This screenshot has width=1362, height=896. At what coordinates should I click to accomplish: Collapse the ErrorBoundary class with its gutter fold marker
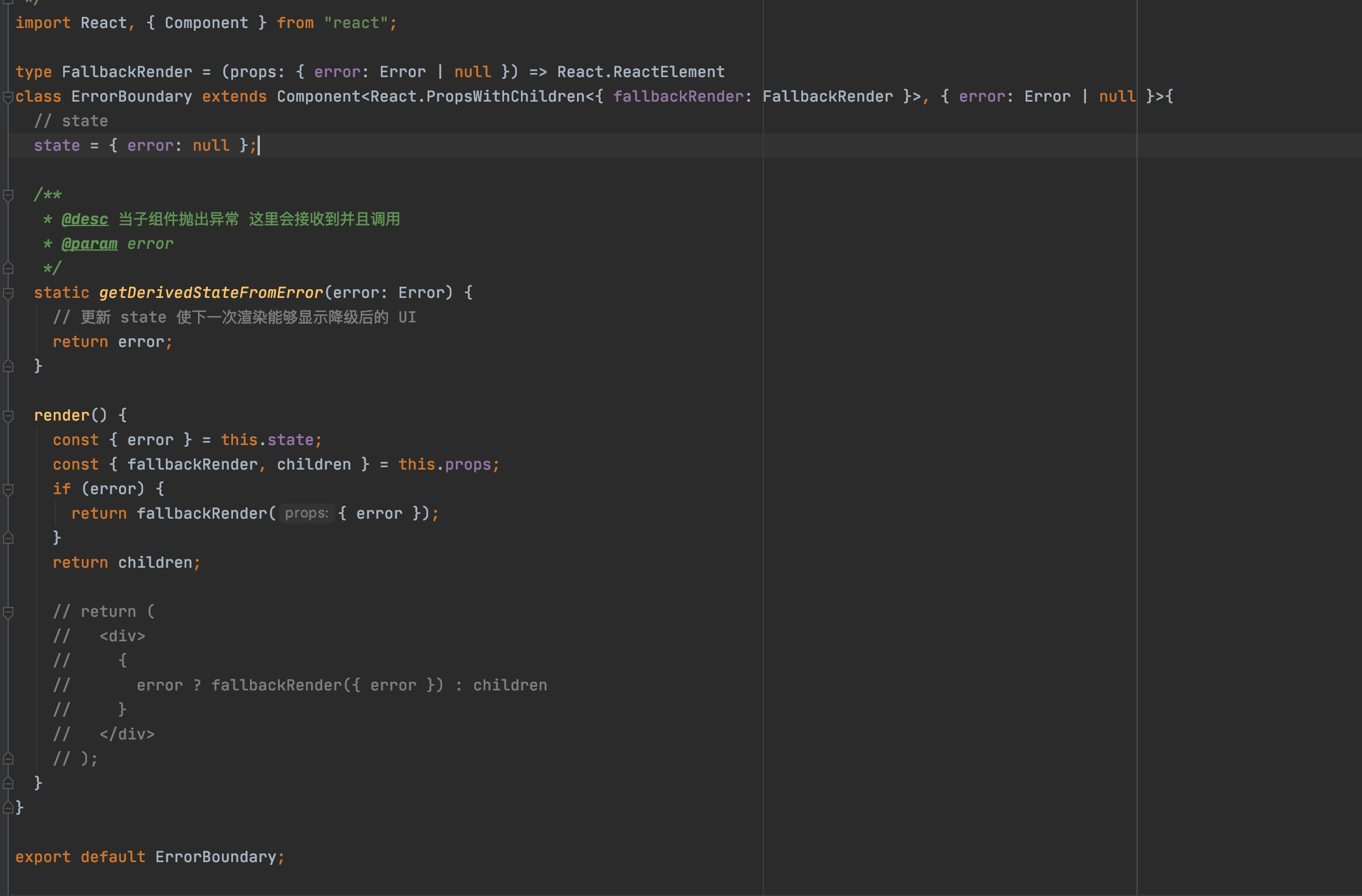(8, 98)
